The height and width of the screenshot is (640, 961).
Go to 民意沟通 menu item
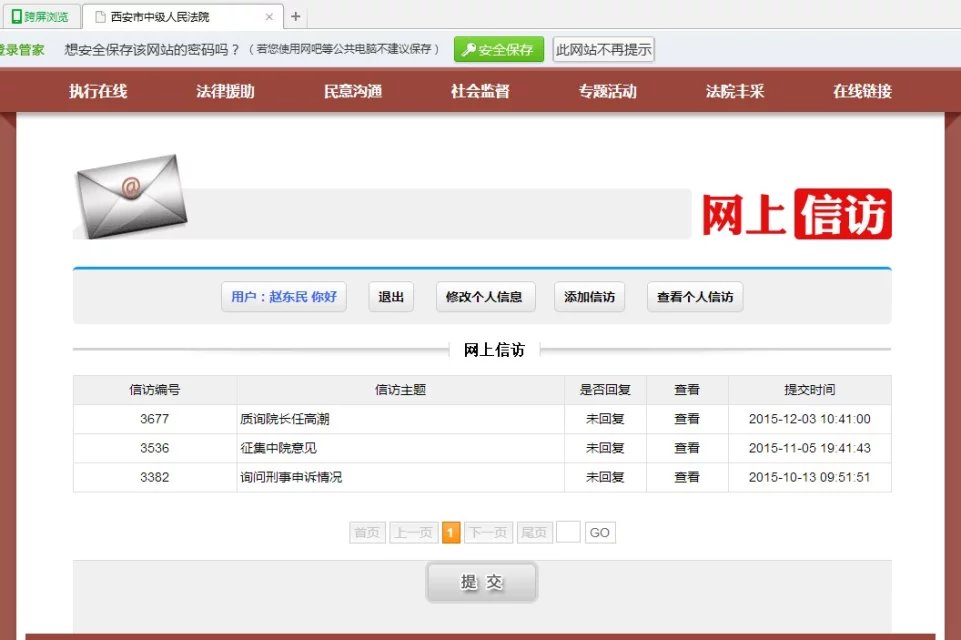point(353,92)
